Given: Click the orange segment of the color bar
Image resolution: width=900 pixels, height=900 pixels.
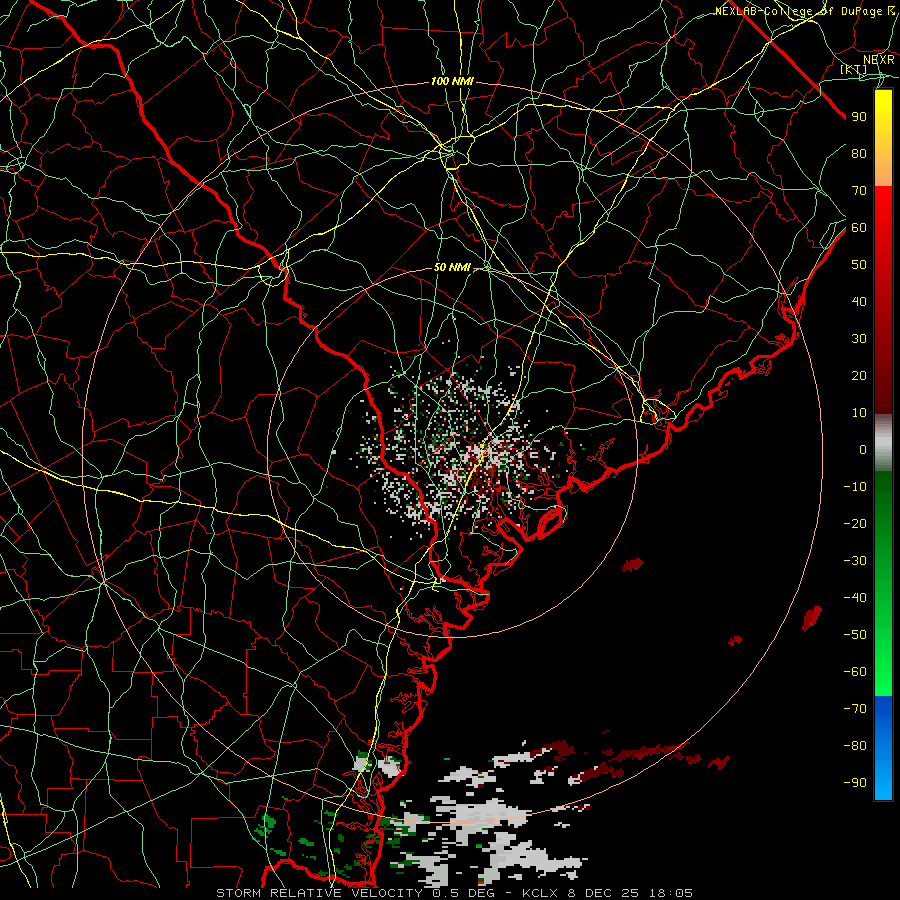Looking at the screenshot, I should point(883,166).
